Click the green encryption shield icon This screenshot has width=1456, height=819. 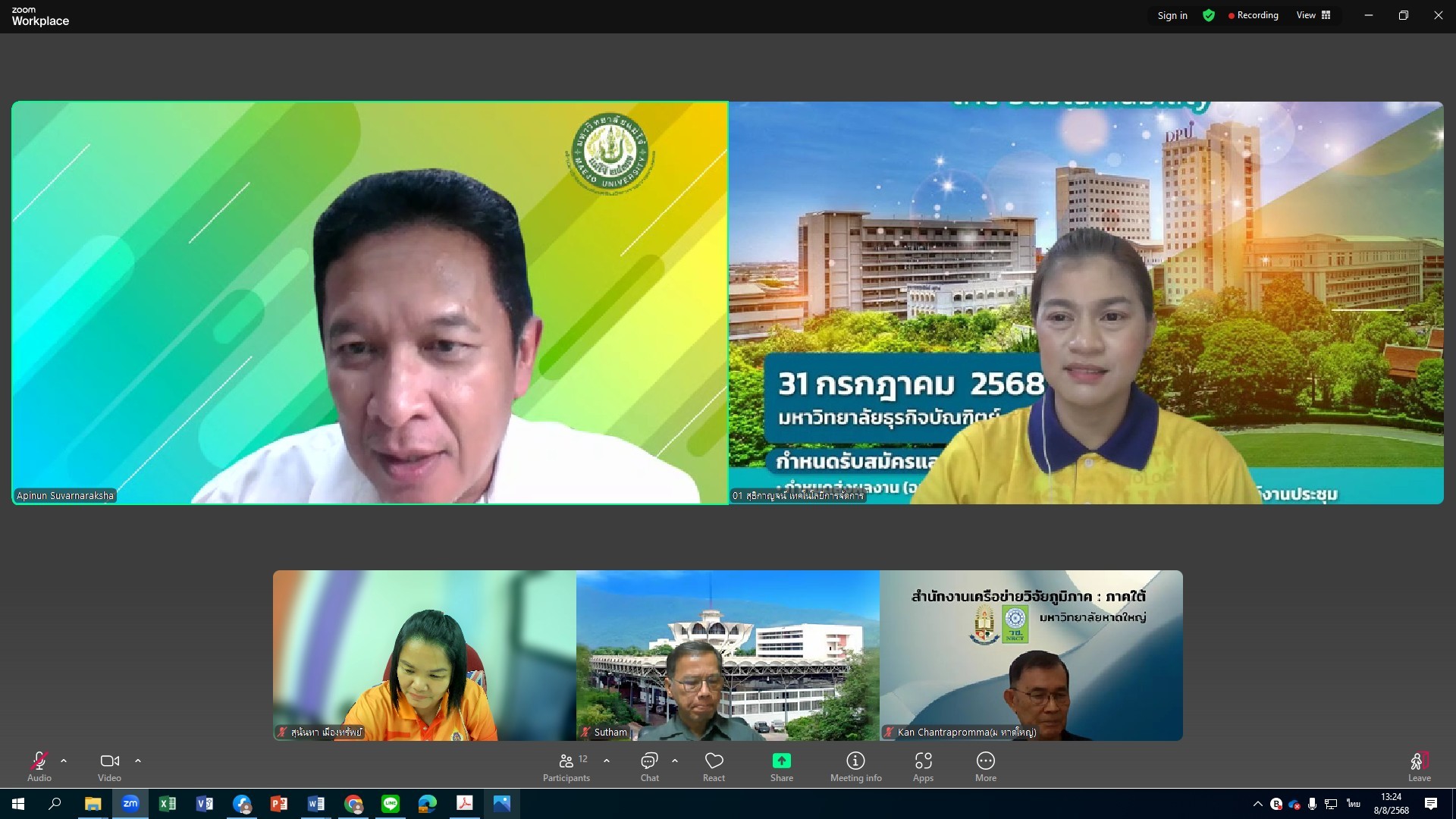(1209, 15)
